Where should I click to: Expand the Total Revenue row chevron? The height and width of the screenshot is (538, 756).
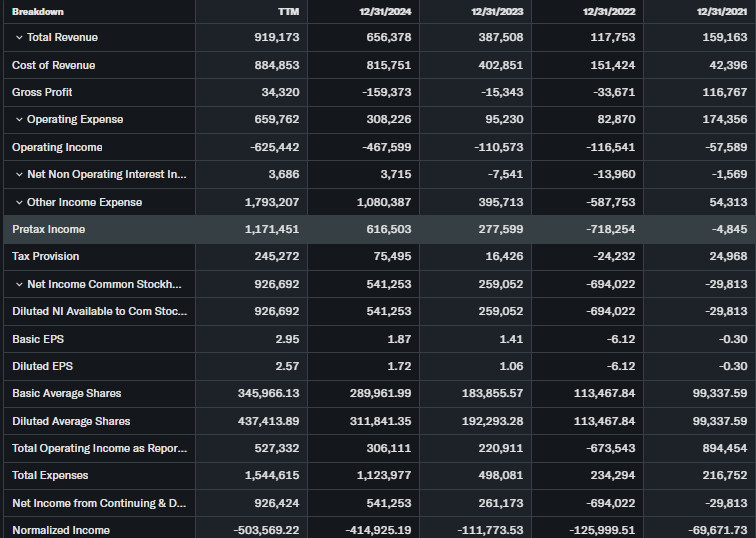point(19,37)
